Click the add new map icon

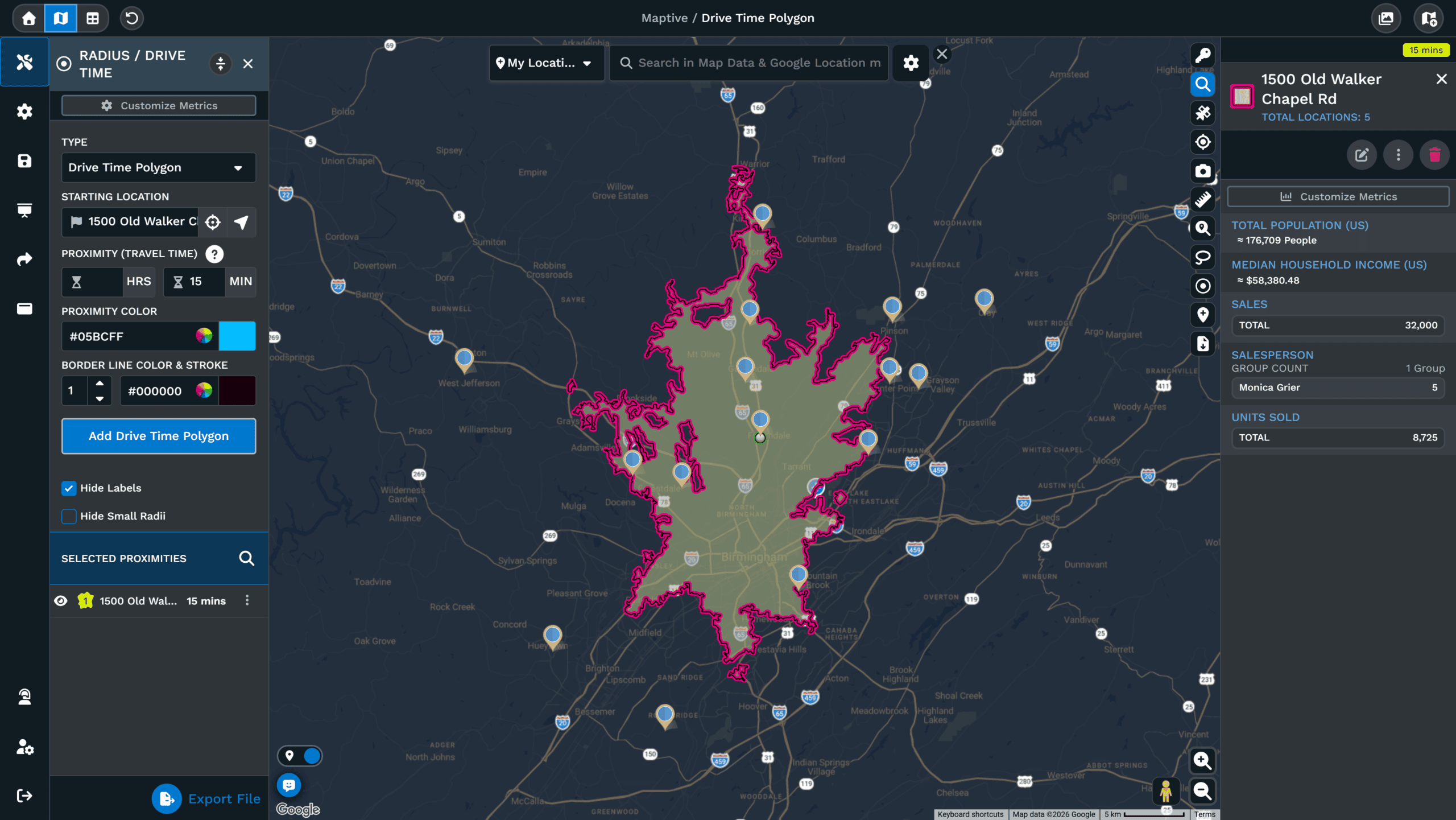click(1429, 18)
